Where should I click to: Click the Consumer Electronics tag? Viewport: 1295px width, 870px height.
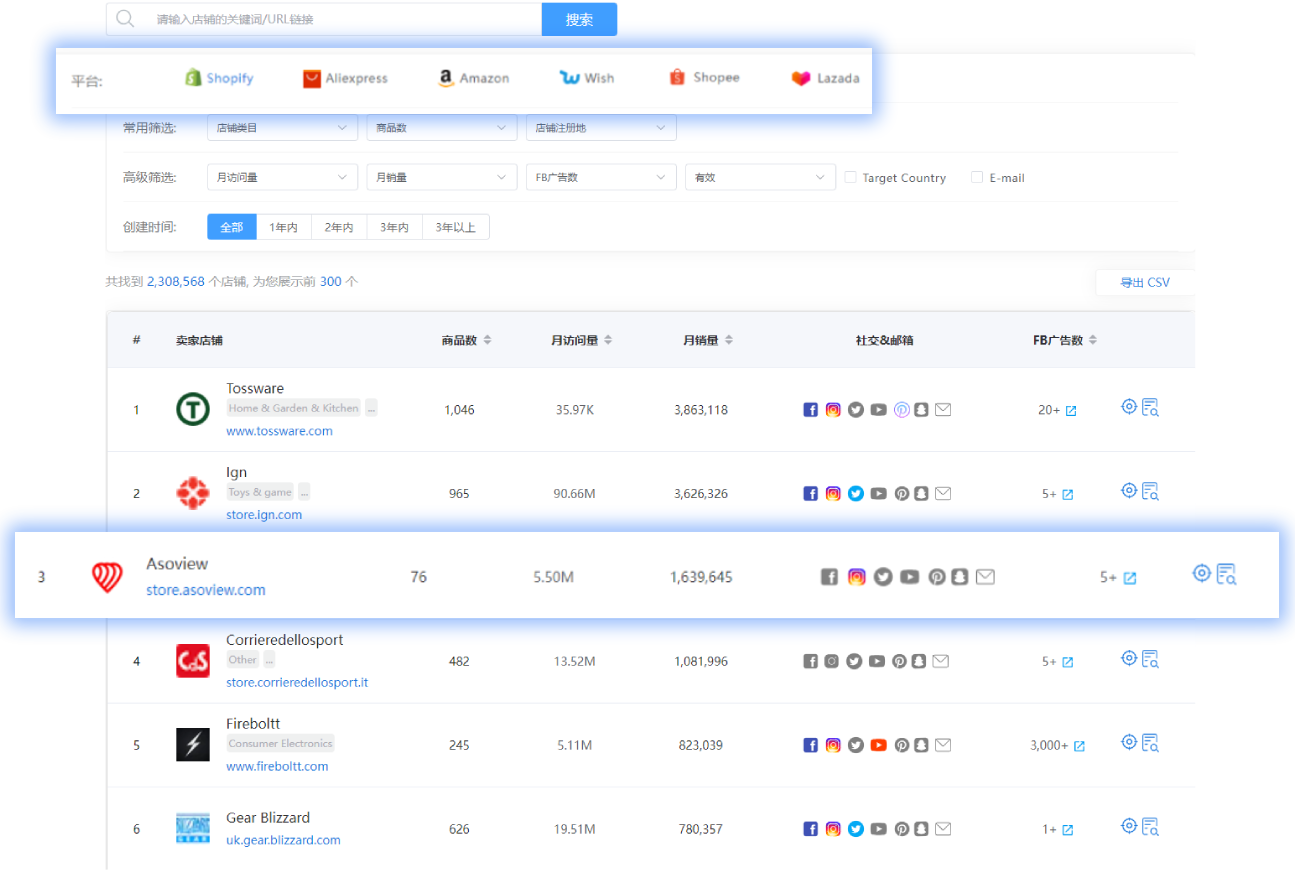tap(280, 744)
